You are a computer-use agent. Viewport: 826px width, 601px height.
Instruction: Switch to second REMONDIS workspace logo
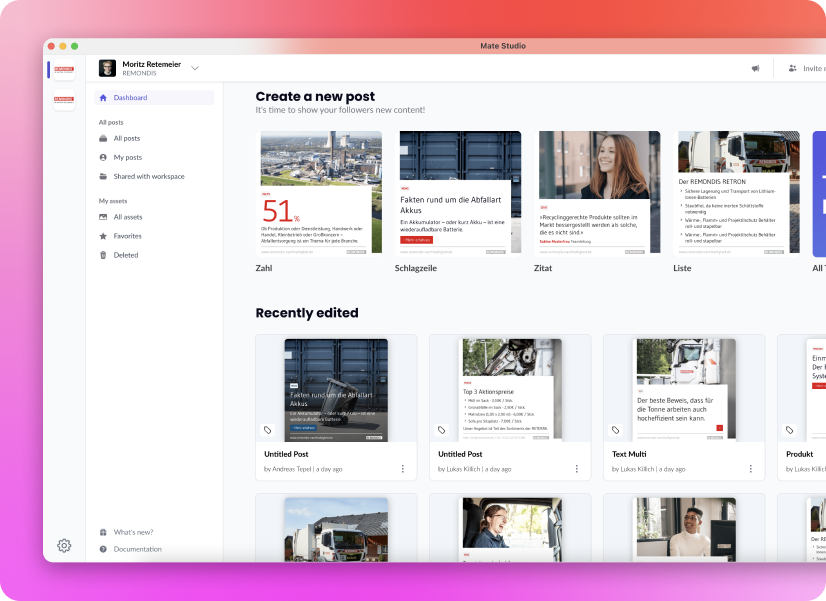(64, 100)
